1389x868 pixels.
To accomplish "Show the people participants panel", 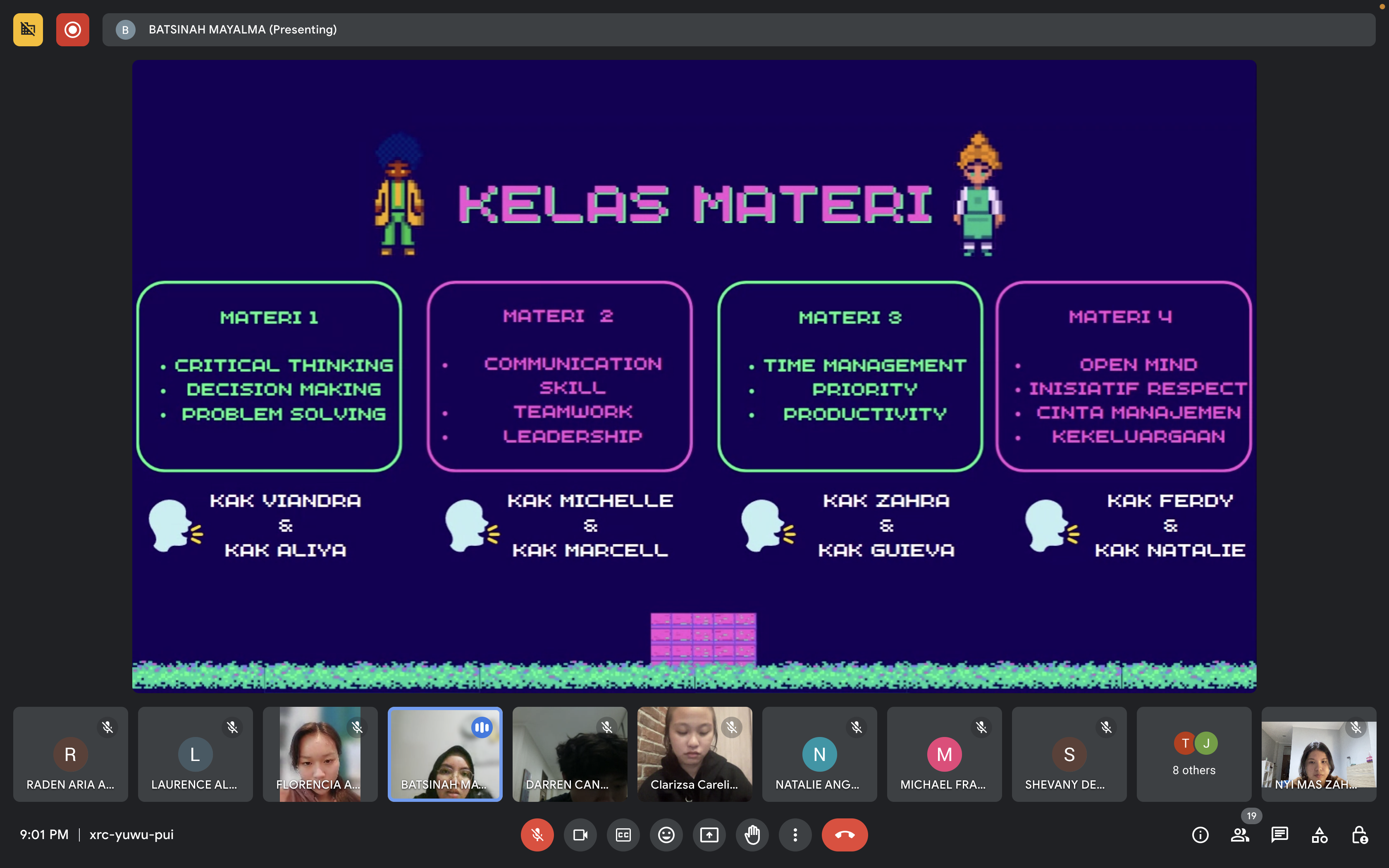I will click(x=1240, y=835).
